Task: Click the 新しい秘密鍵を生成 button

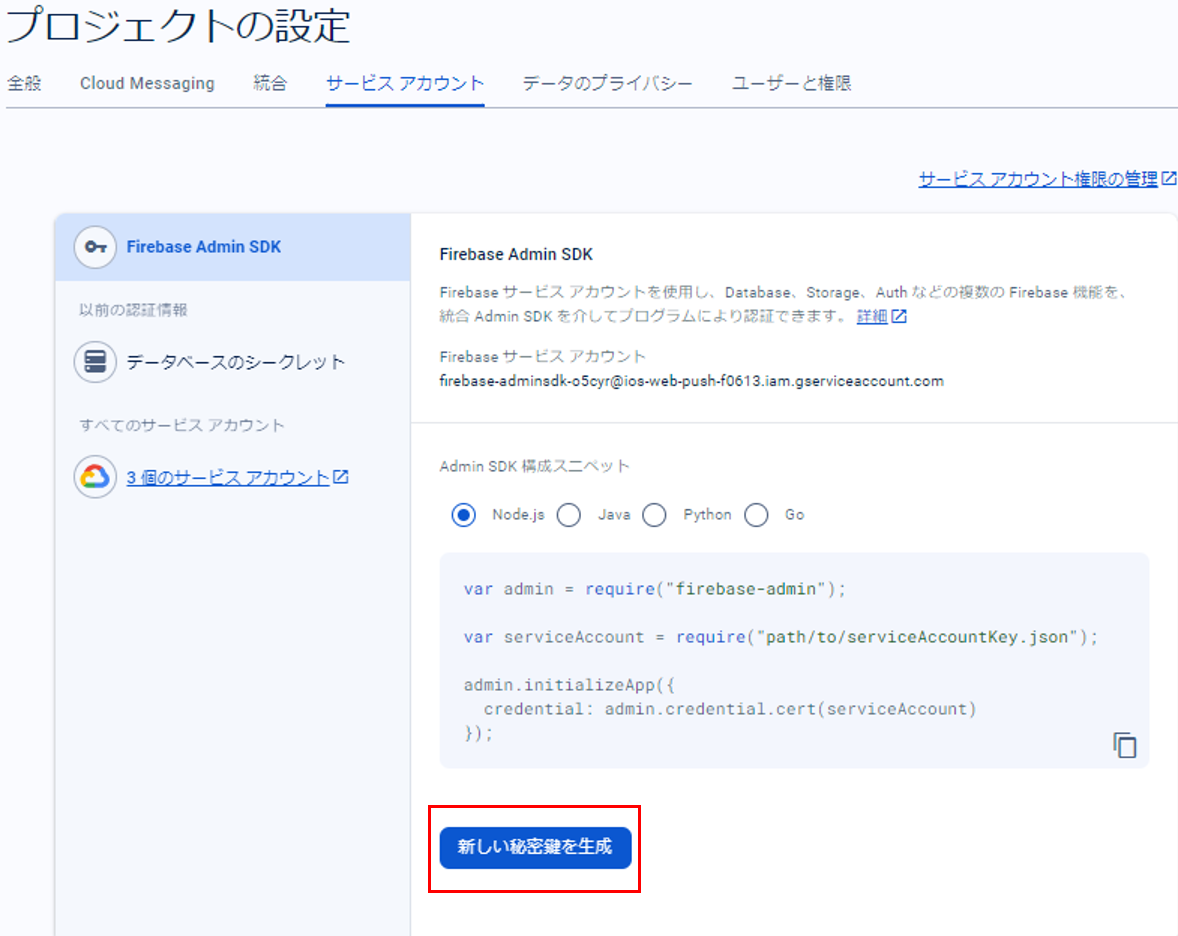Action: 534,847
